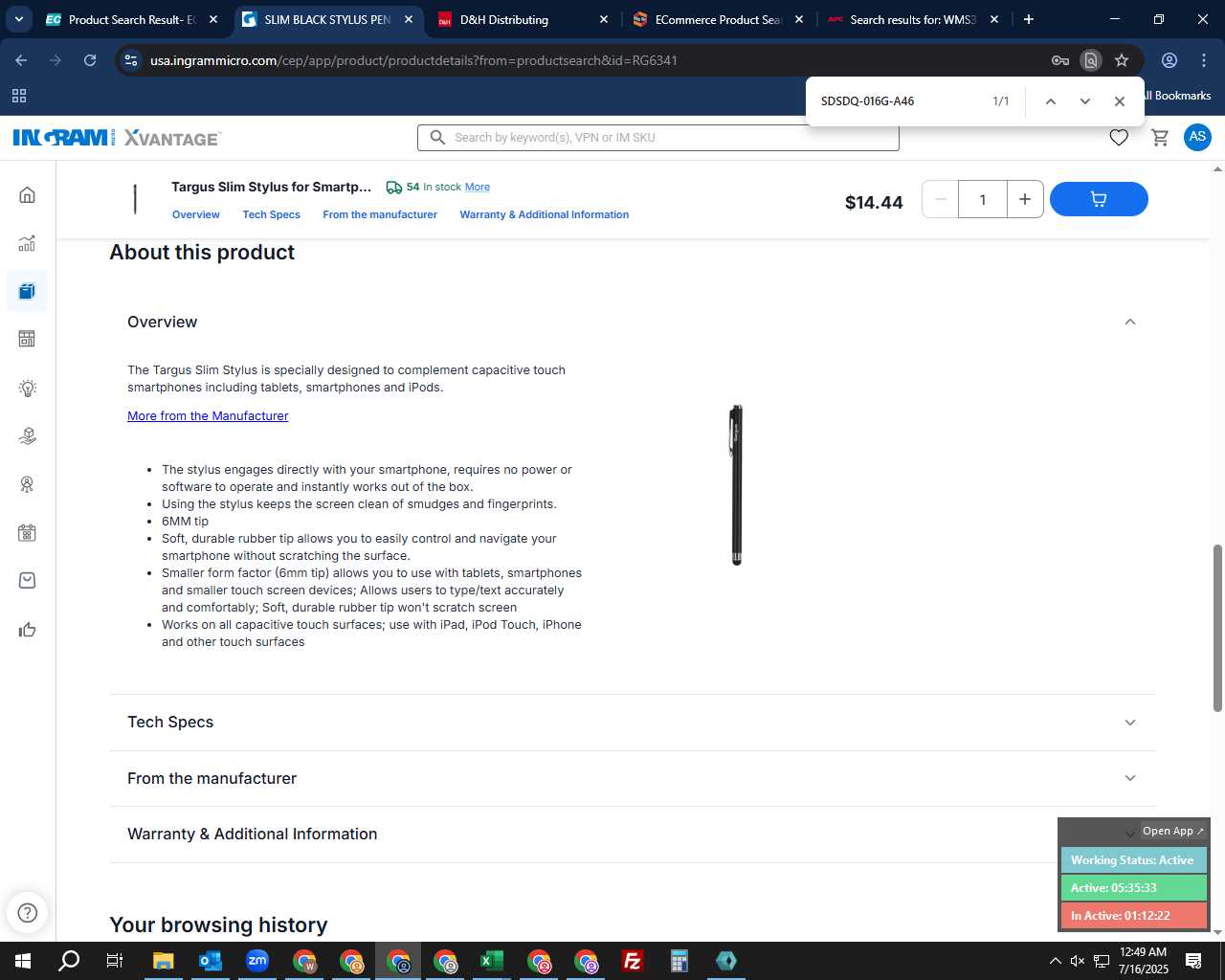This screenshot has width=1225, height=980.
Task: Increase quantity with plus button
Action: (1025, 199)
